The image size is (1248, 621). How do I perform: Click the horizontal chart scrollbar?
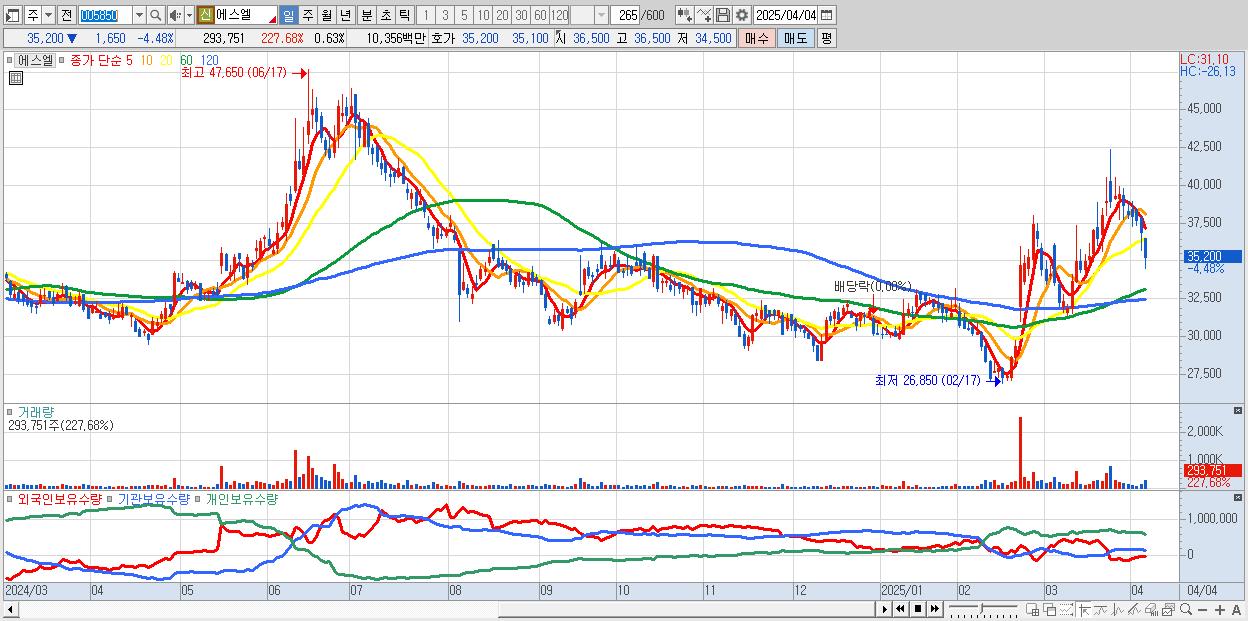tap(440, 609)
